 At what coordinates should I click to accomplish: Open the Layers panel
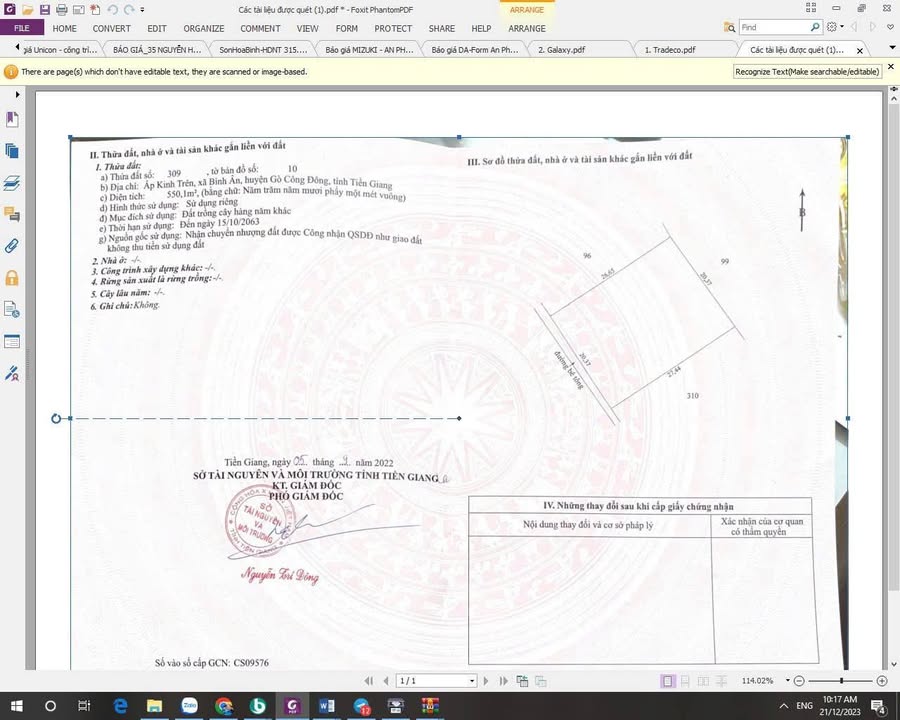12,183
